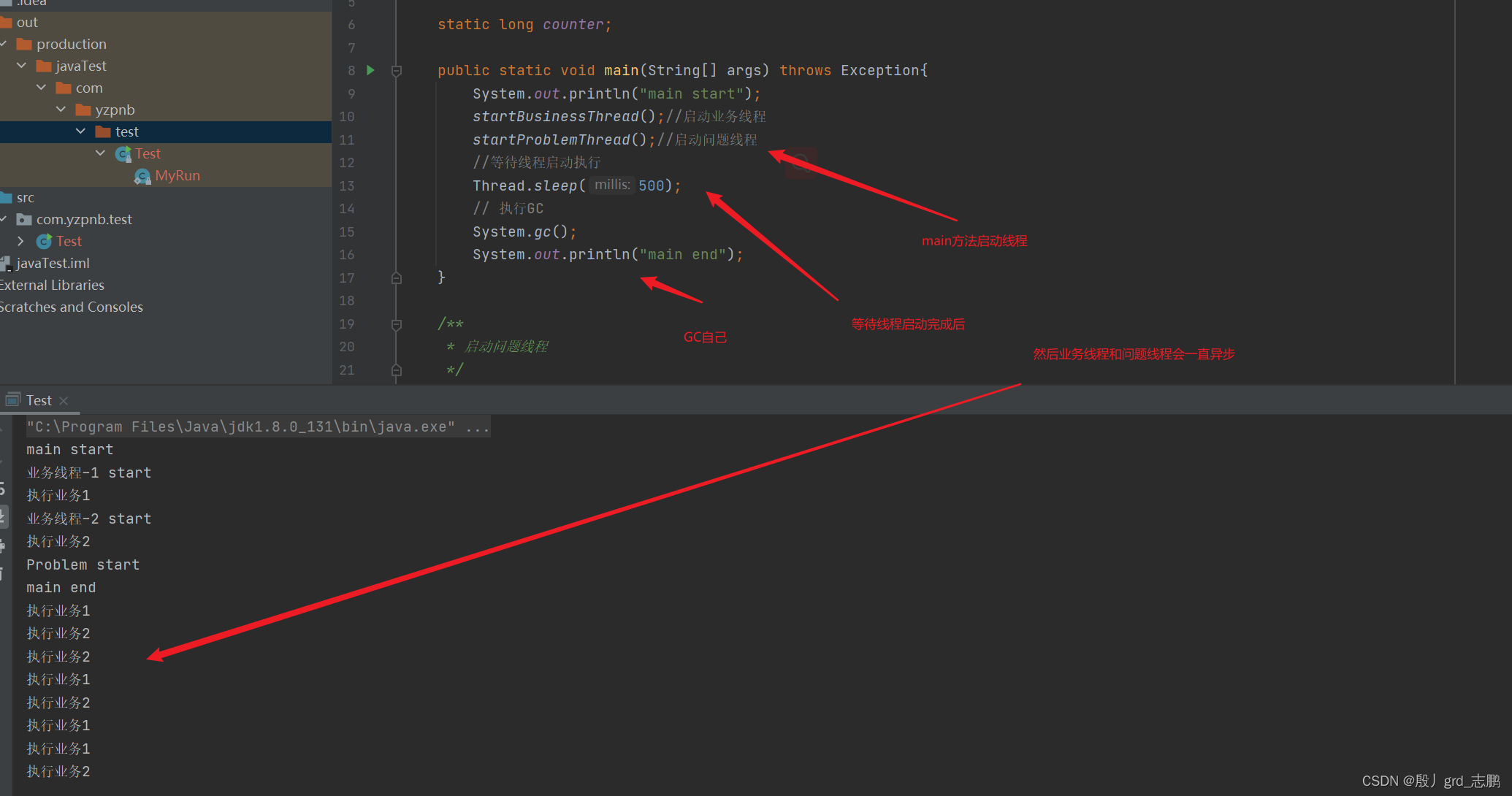1512x796 pixels.
Task: Click the run tab window icon
Action: [12, 399]
